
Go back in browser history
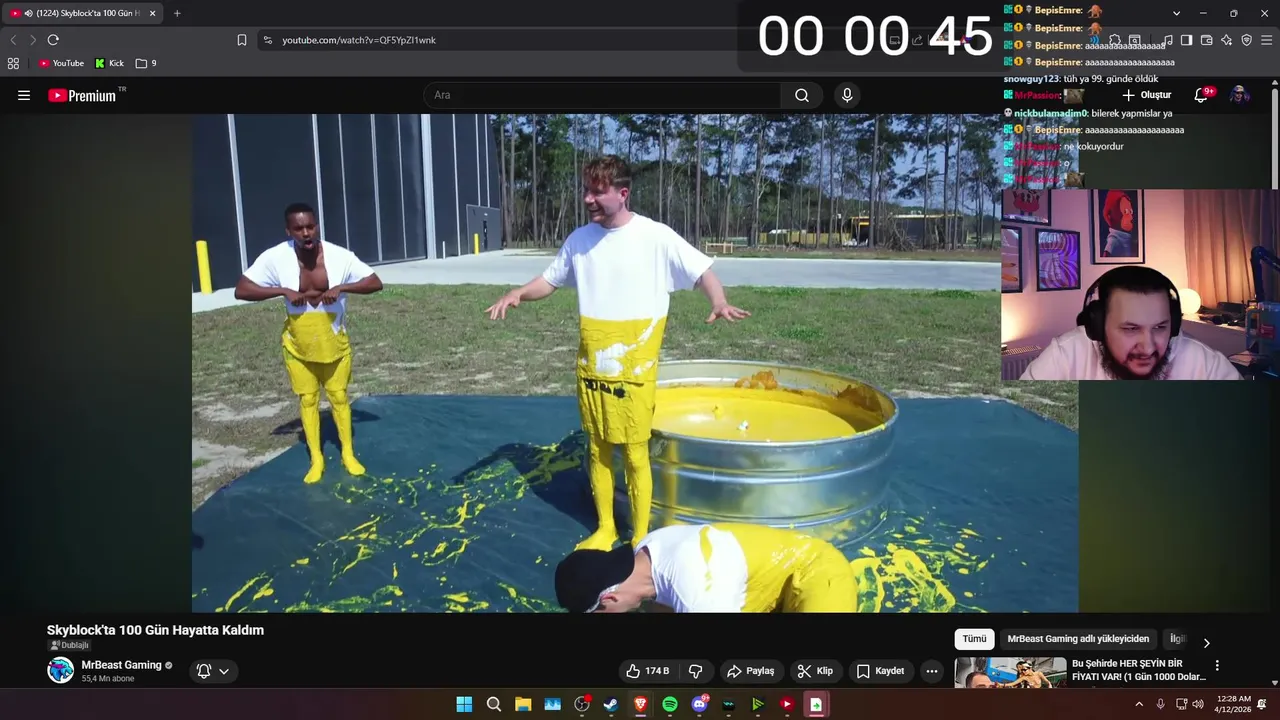coord(13,40)
